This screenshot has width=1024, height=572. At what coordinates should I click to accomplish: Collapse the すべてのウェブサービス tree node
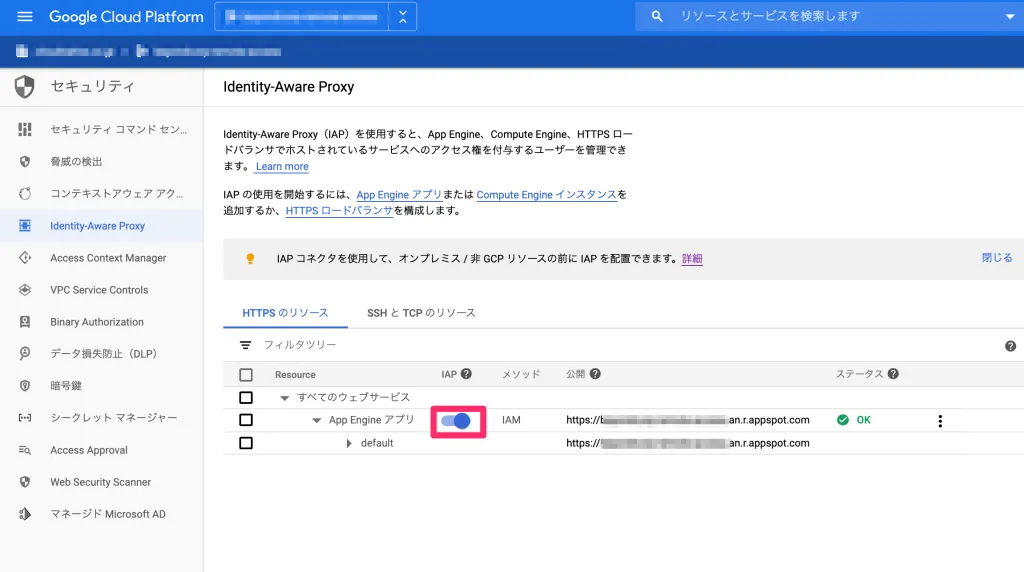pos(285,398)
